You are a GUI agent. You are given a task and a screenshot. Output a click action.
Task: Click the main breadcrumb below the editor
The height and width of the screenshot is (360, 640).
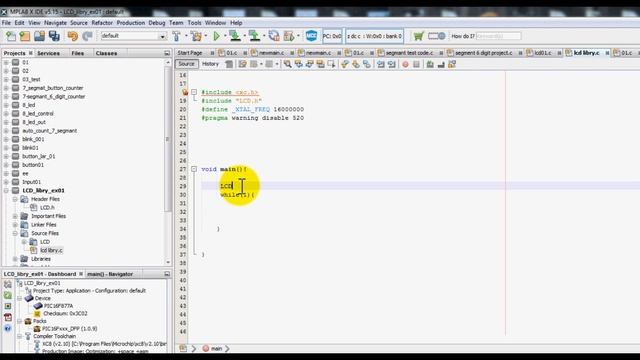tap(216, 349)
